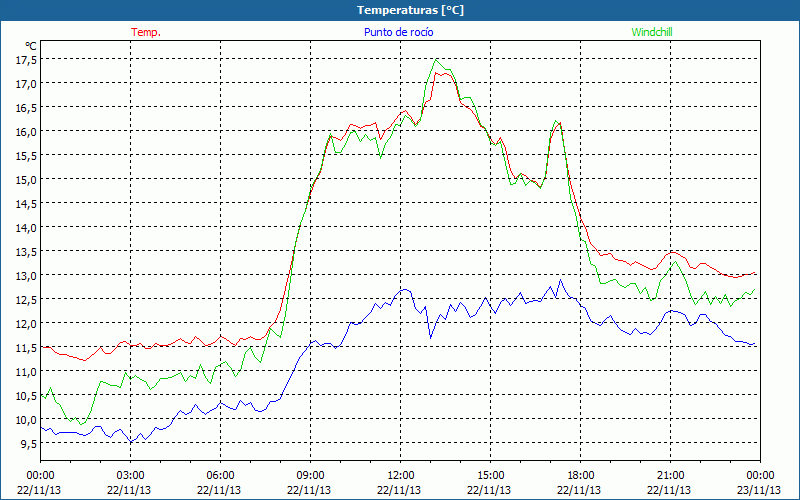Screen dimensions: 800x500
Task: Click the 21:00 time label
Action: pos(669,476)
